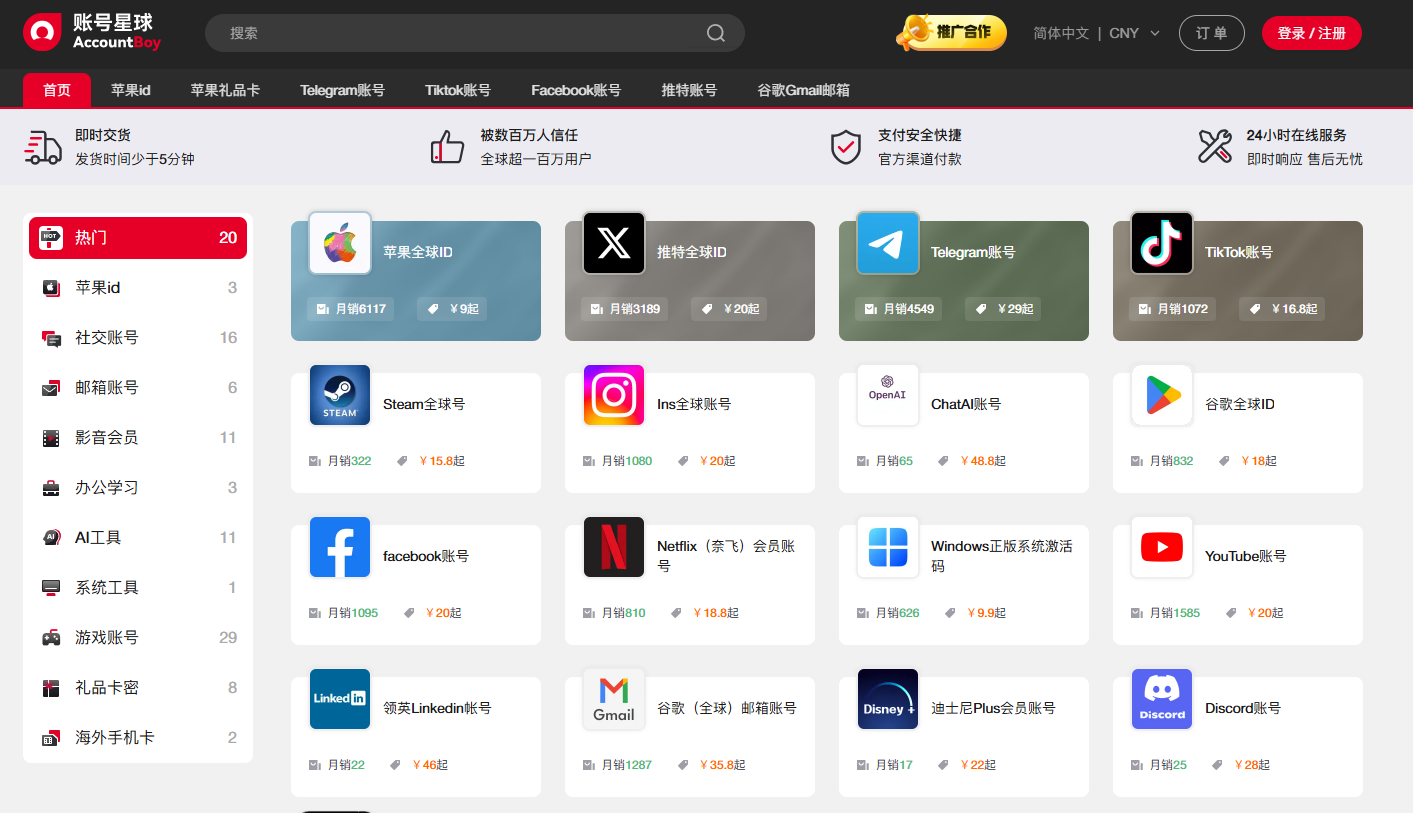1413x813 pixels.
Task: Click the AI工具 sidebar icon
Action: [x=51, y=538]
